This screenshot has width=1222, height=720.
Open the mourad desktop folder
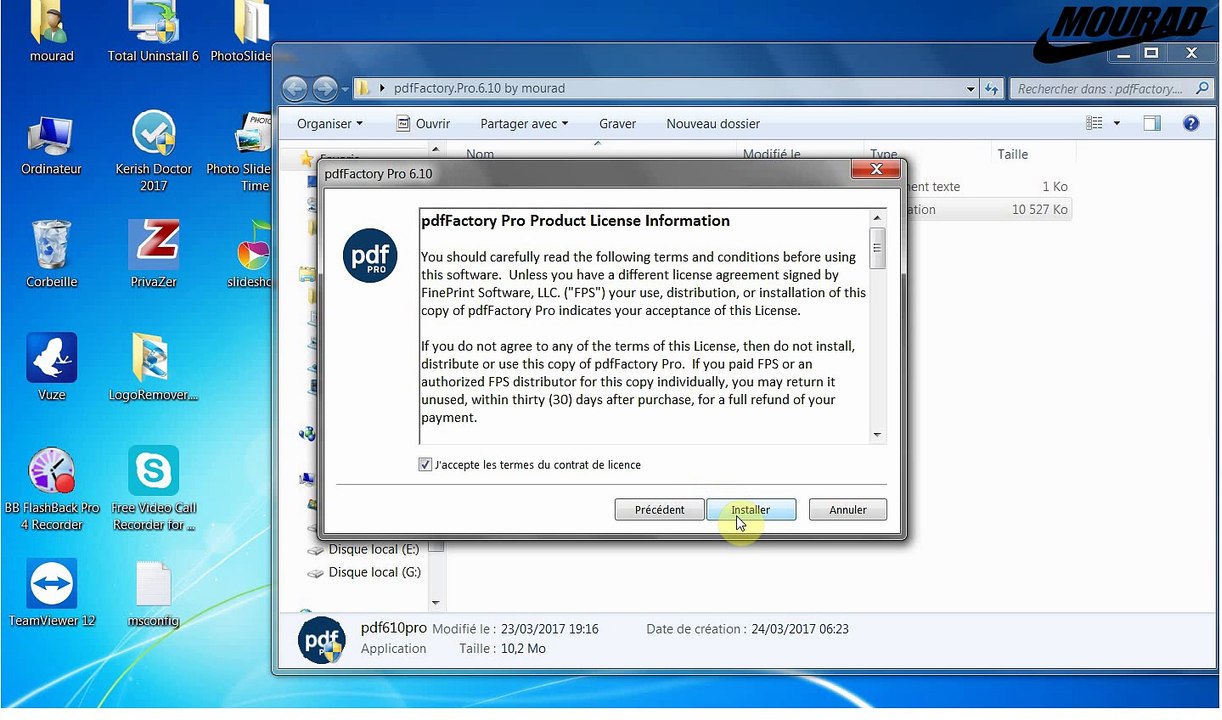tap(51, 33)
